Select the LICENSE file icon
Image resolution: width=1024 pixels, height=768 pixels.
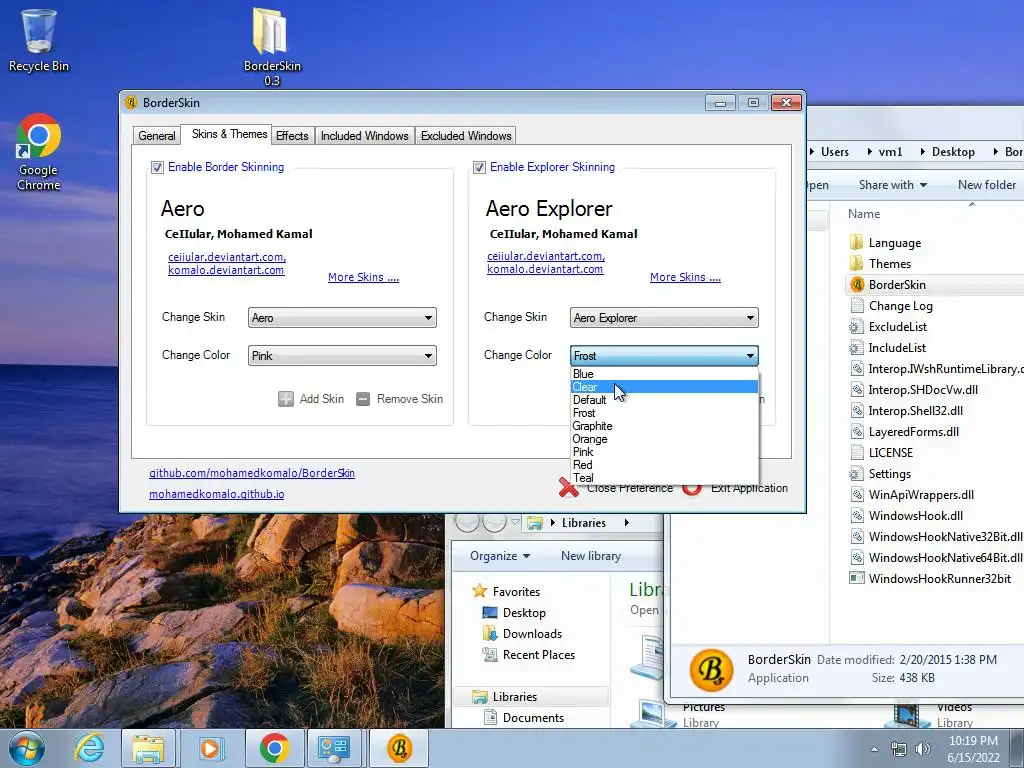pyautogui.click(x=856, y=453)
